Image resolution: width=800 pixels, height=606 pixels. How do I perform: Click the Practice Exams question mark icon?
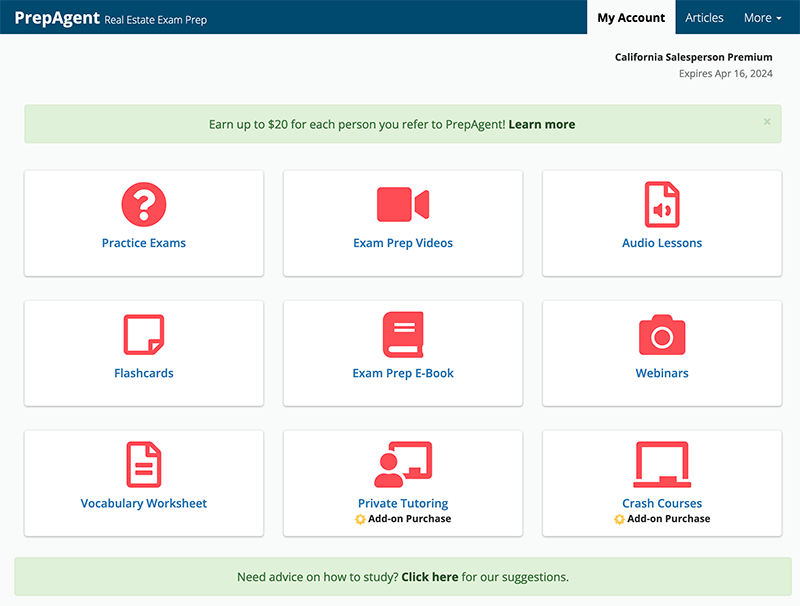pyautogui.click(x=144, y=204)
